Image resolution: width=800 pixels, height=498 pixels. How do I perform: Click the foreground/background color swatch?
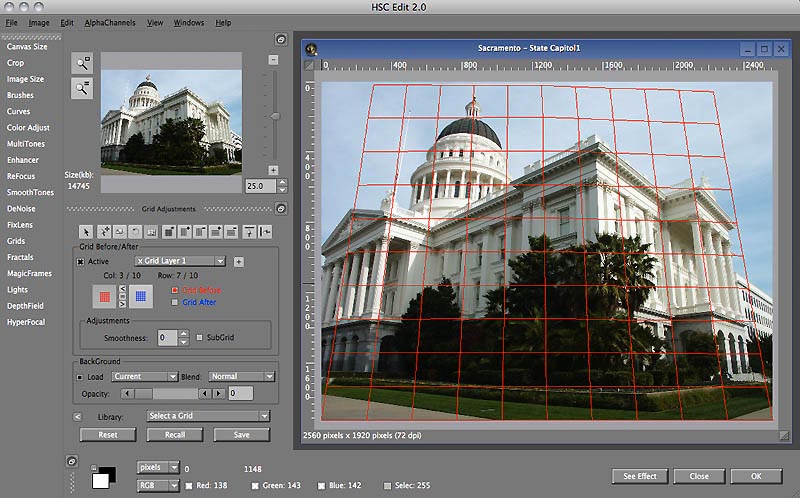pos(104,478)
